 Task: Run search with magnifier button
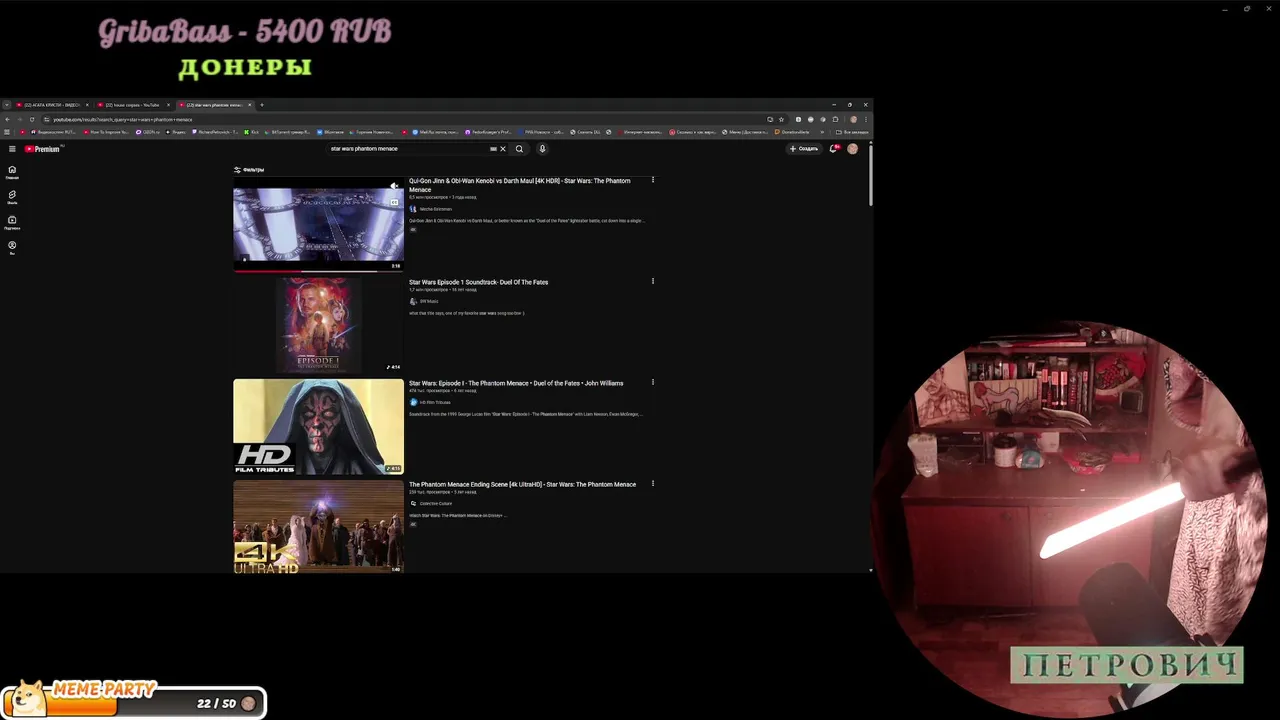click(519, 149)
